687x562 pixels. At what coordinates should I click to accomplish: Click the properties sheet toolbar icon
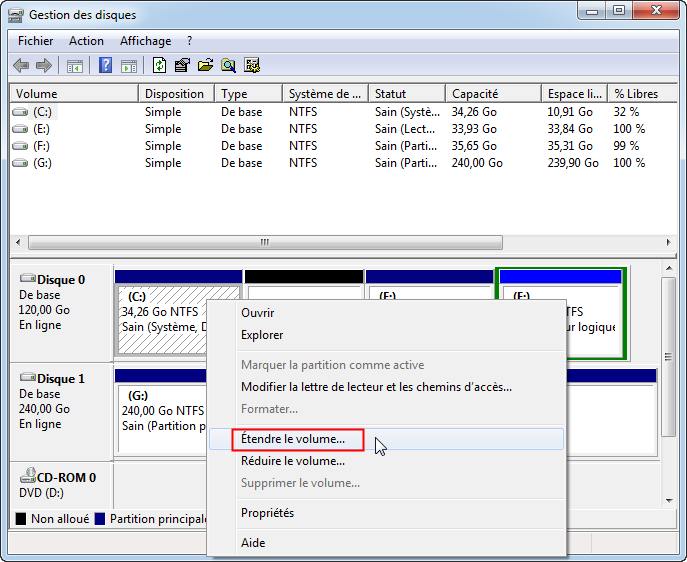[x=182, y=66]
